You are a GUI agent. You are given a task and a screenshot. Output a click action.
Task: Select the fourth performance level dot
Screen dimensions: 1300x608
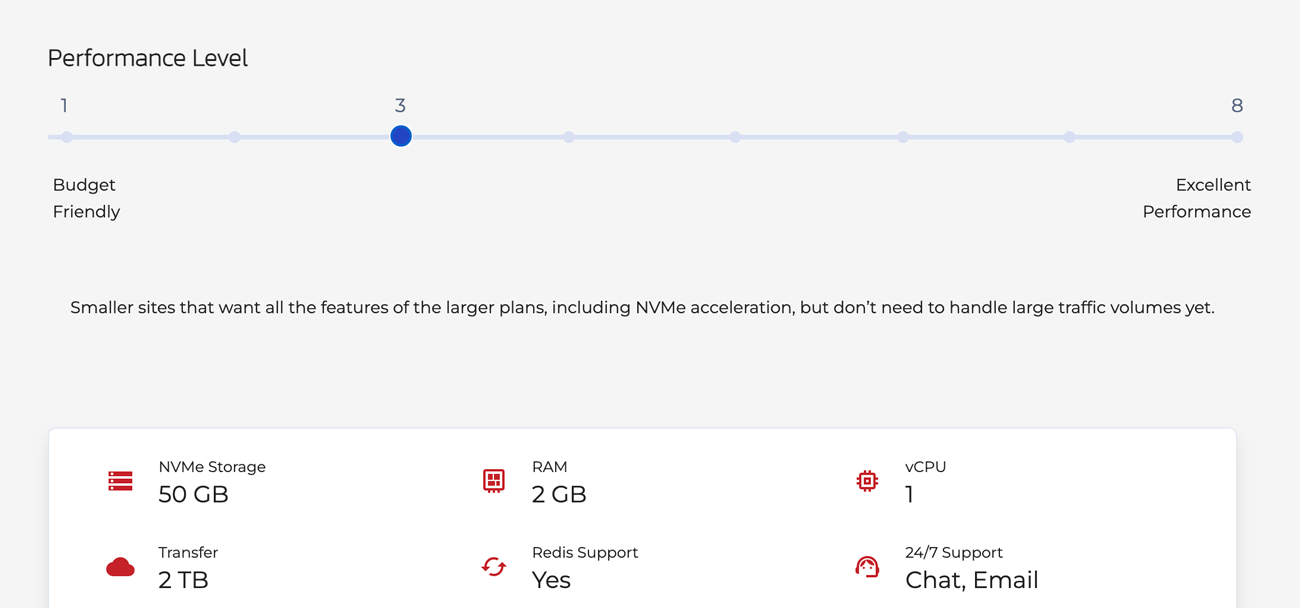[568, 137]
